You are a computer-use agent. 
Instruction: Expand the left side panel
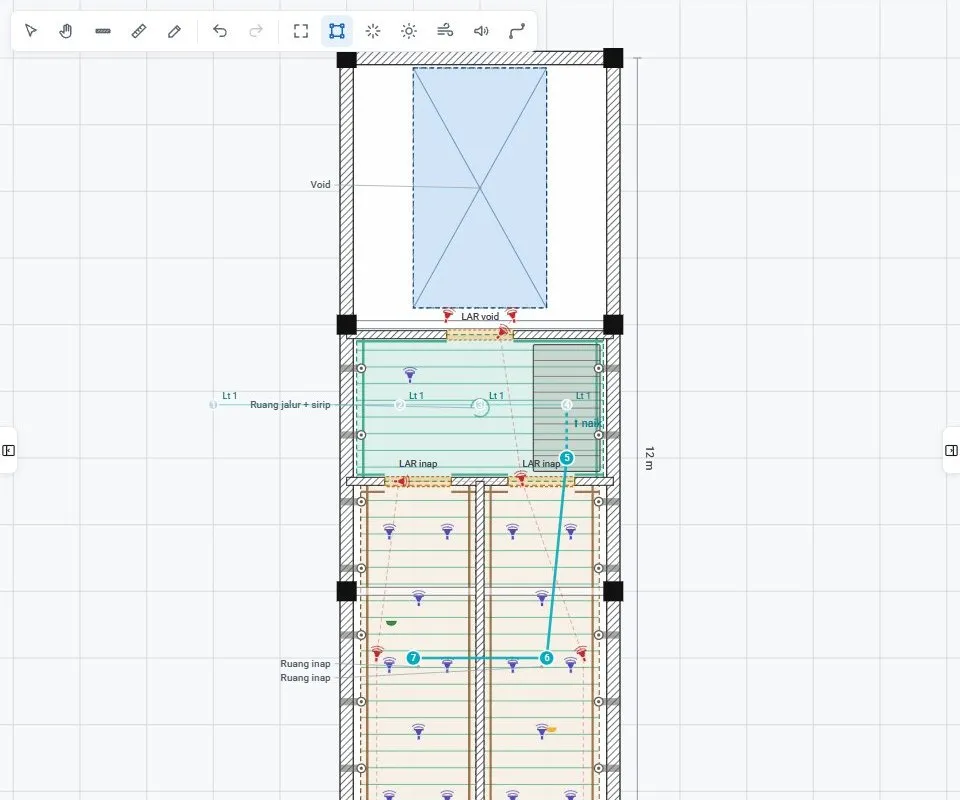[x=9, y=450]
